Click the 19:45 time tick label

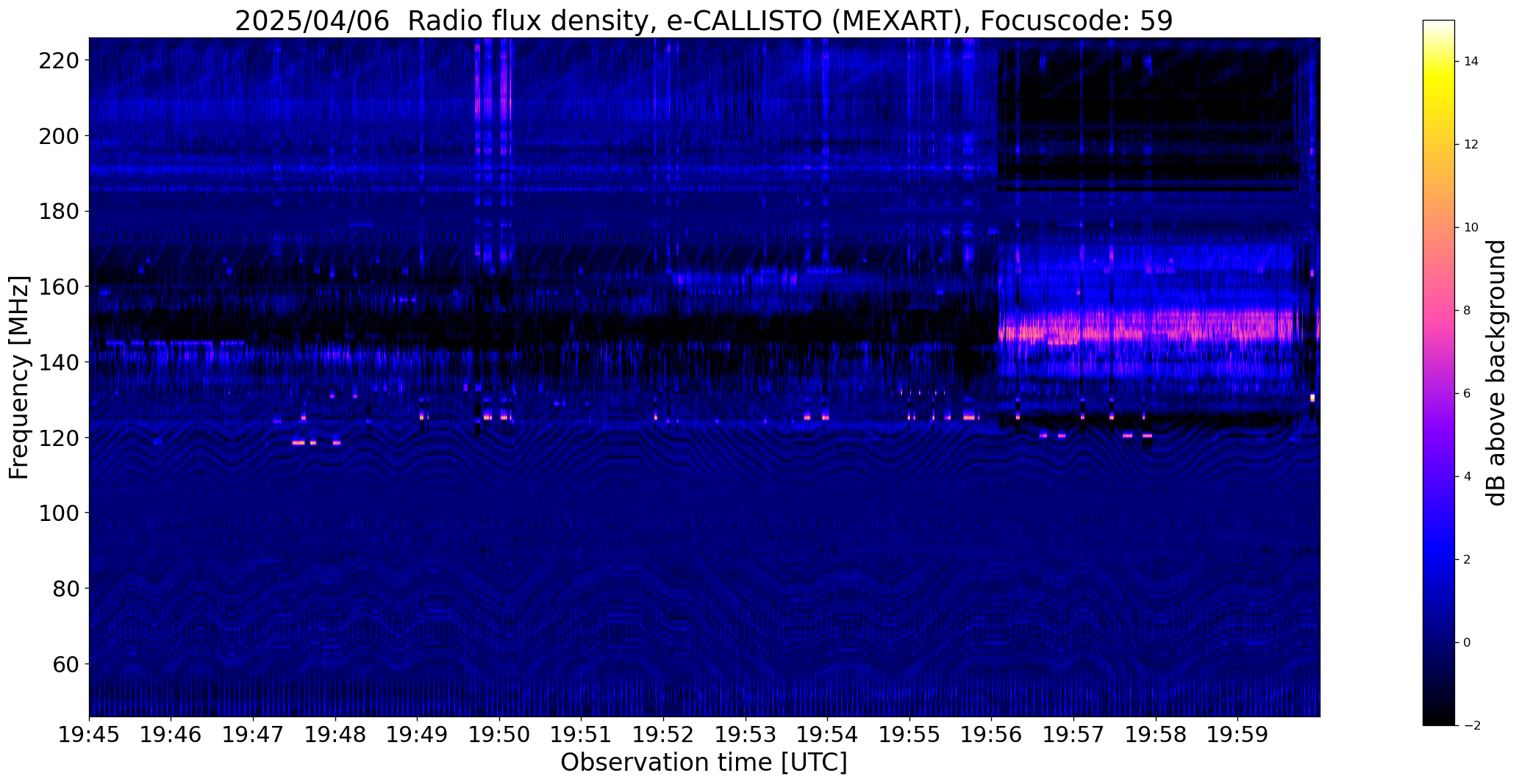[89, 735]
